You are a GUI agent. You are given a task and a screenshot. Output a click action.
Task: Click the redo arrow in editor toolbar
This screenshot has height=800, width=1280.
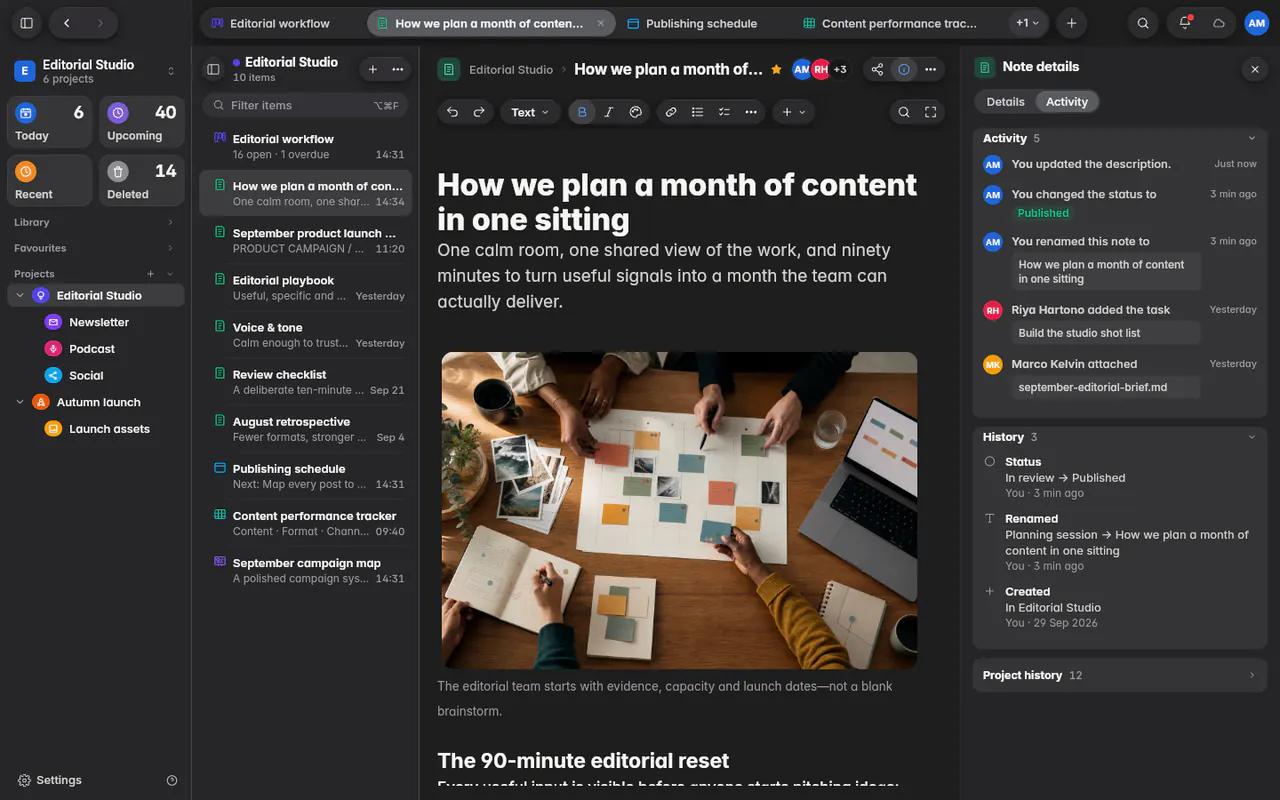coord(479,112)
